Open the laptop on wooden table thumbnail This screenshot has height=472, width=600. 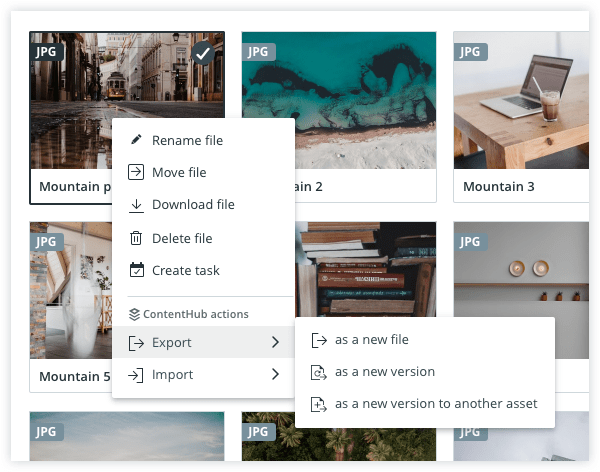pos(521,100)
